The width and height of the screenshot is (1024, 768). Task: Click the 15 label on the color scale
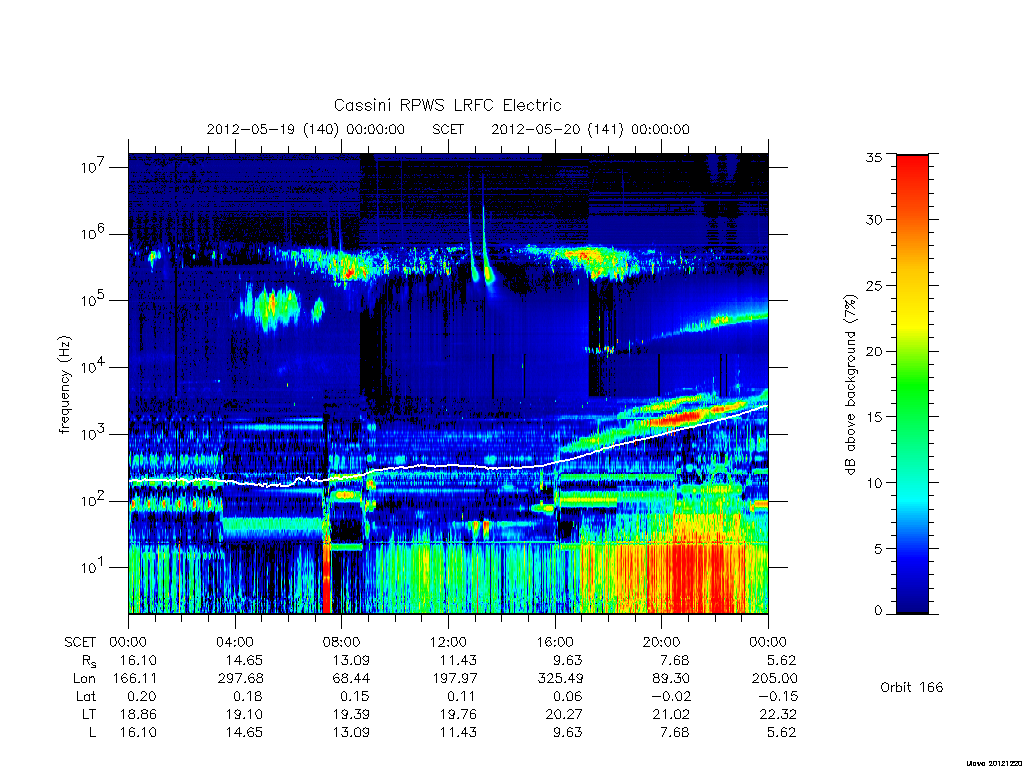coord(874,417)
